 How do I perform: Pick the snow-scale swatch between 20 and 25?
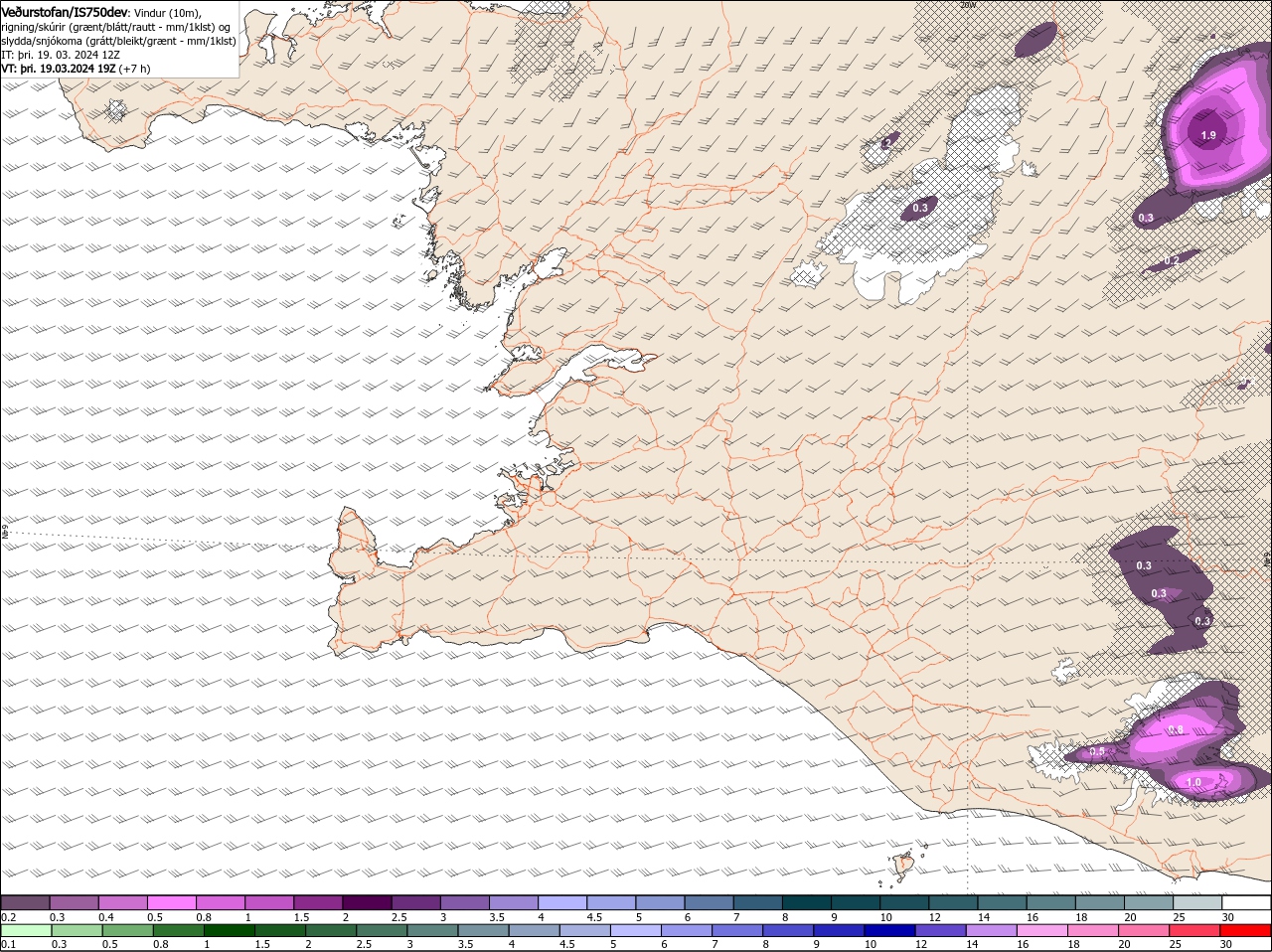1149,902
